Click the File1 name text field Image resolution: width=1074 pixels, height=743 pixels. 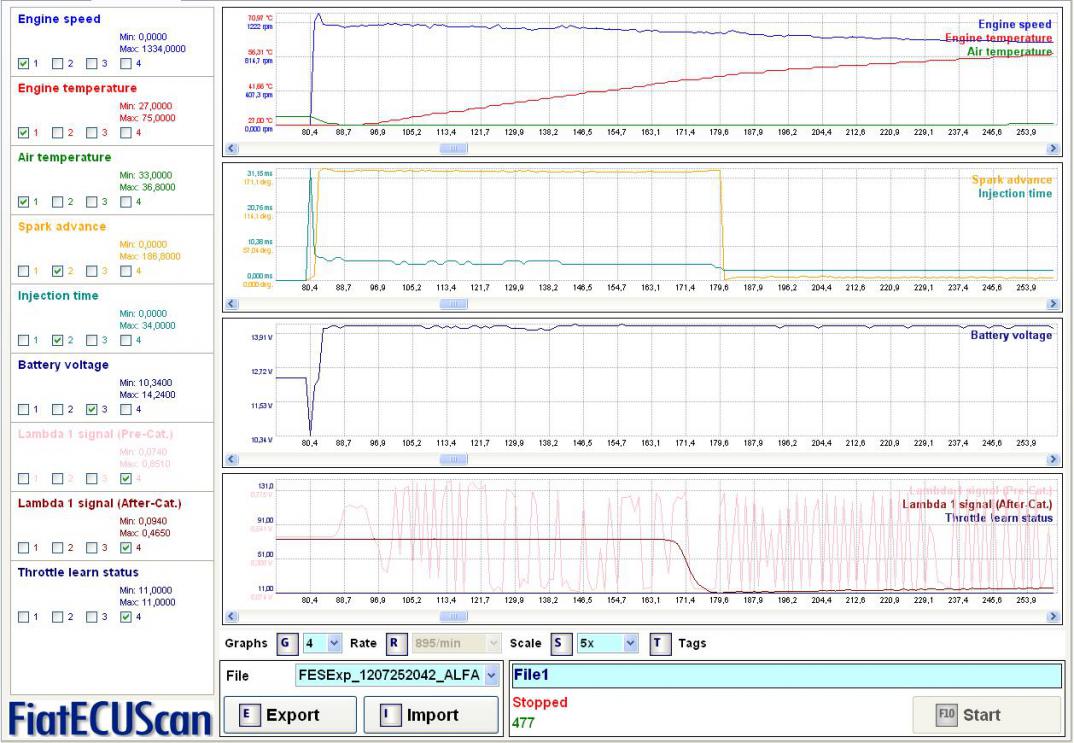(x=785, y=675)
